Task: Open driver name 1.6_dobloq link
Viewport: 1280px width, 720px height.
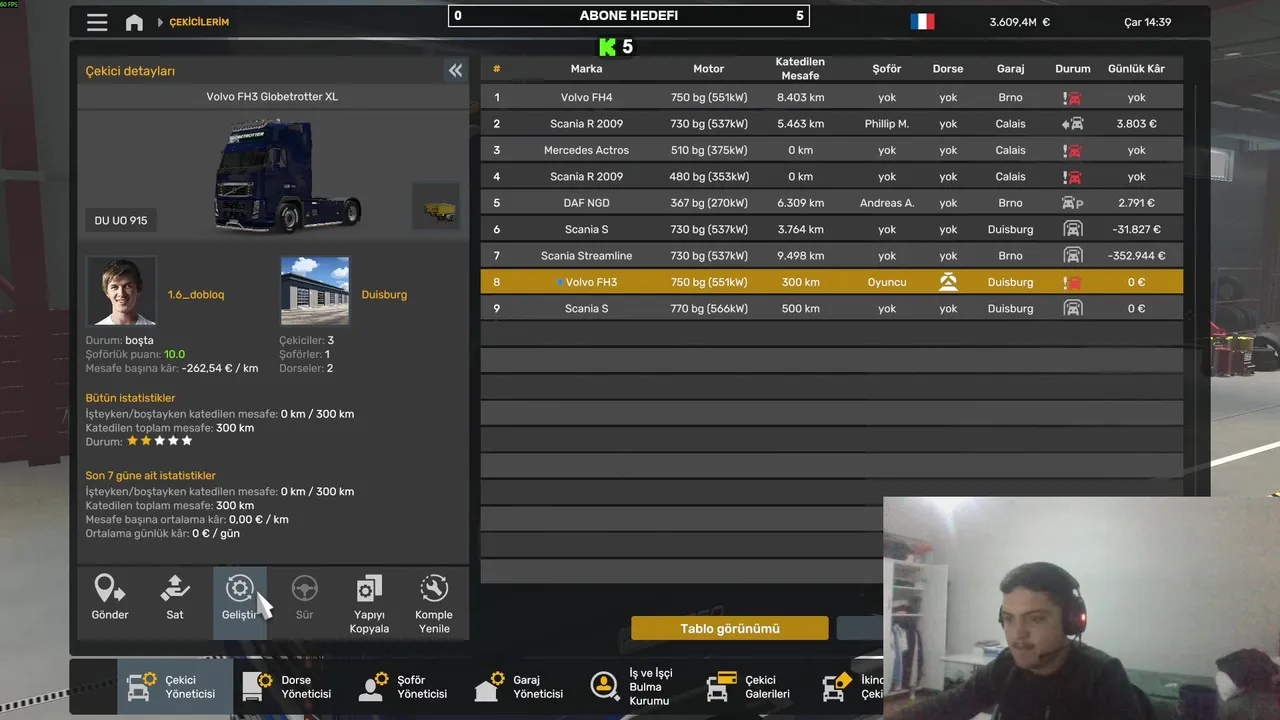Action: (196, 295)
